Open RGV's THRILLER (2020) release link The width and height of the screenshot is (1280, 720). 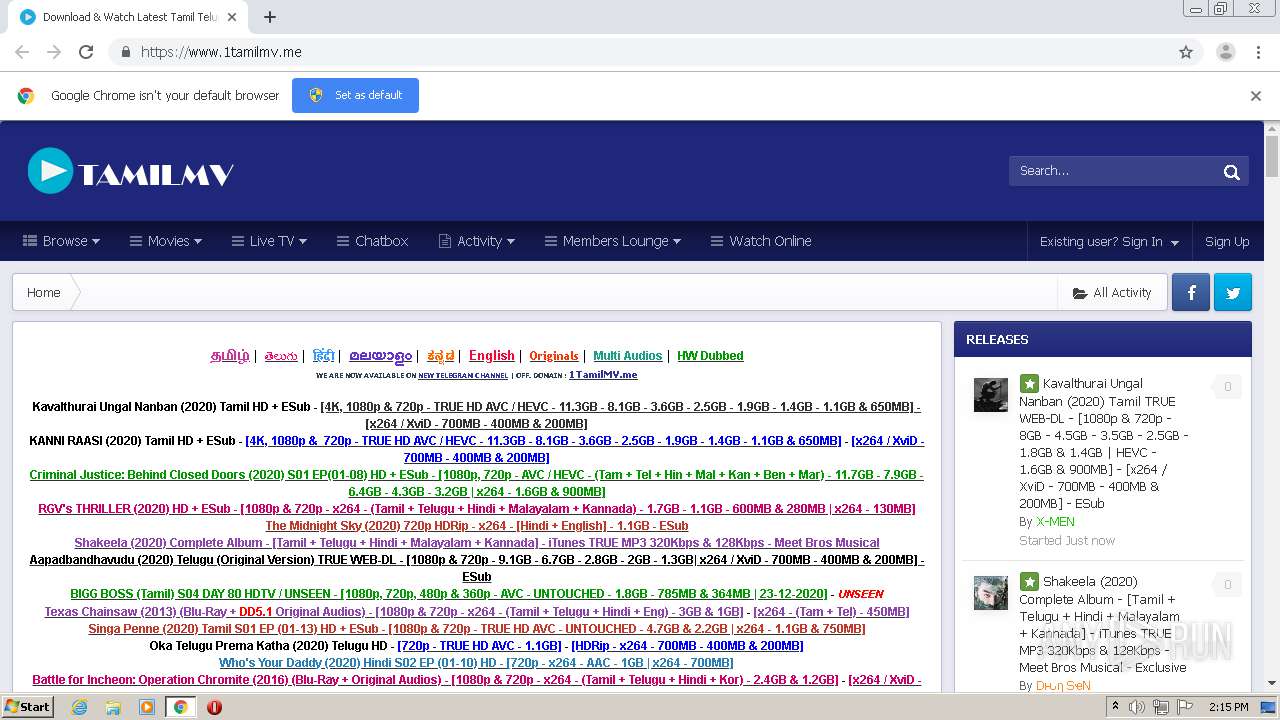pyautogui.click(x=477, y=509)
